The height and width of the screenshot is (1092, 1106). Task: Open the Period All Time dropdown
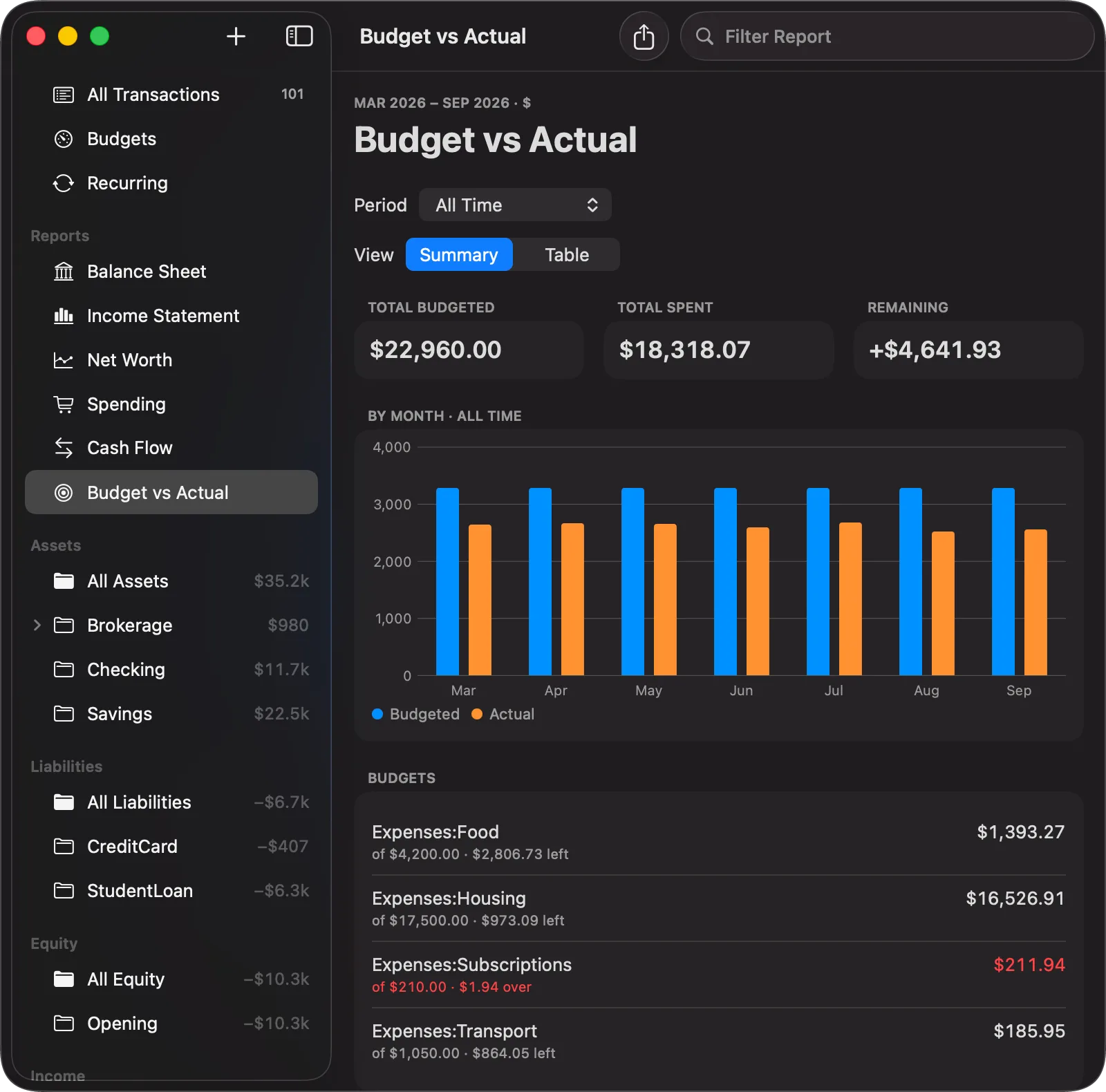[x=515, y=205]
